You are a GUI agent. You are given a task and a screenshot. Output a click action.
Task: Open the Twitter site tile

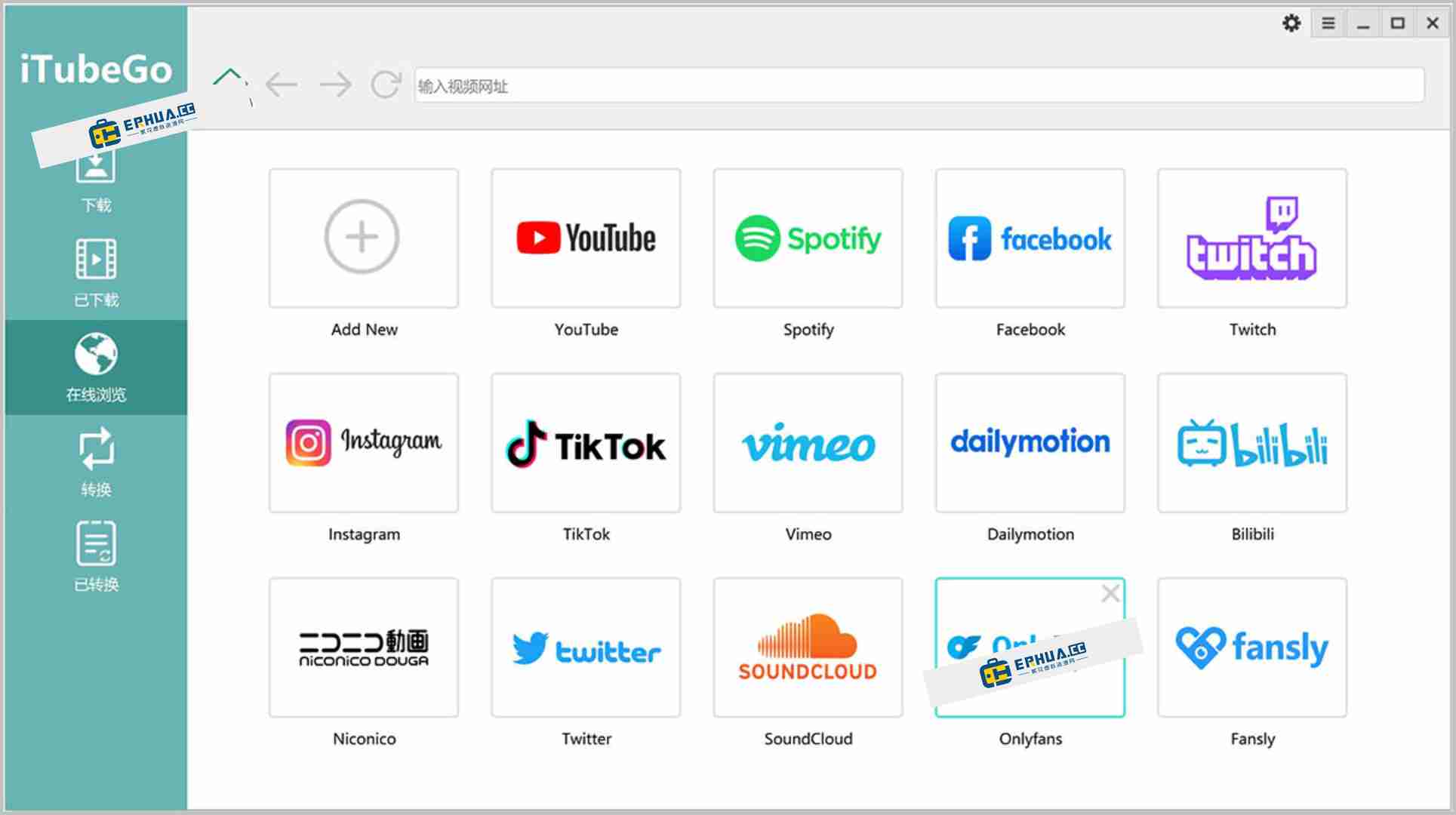586,647
